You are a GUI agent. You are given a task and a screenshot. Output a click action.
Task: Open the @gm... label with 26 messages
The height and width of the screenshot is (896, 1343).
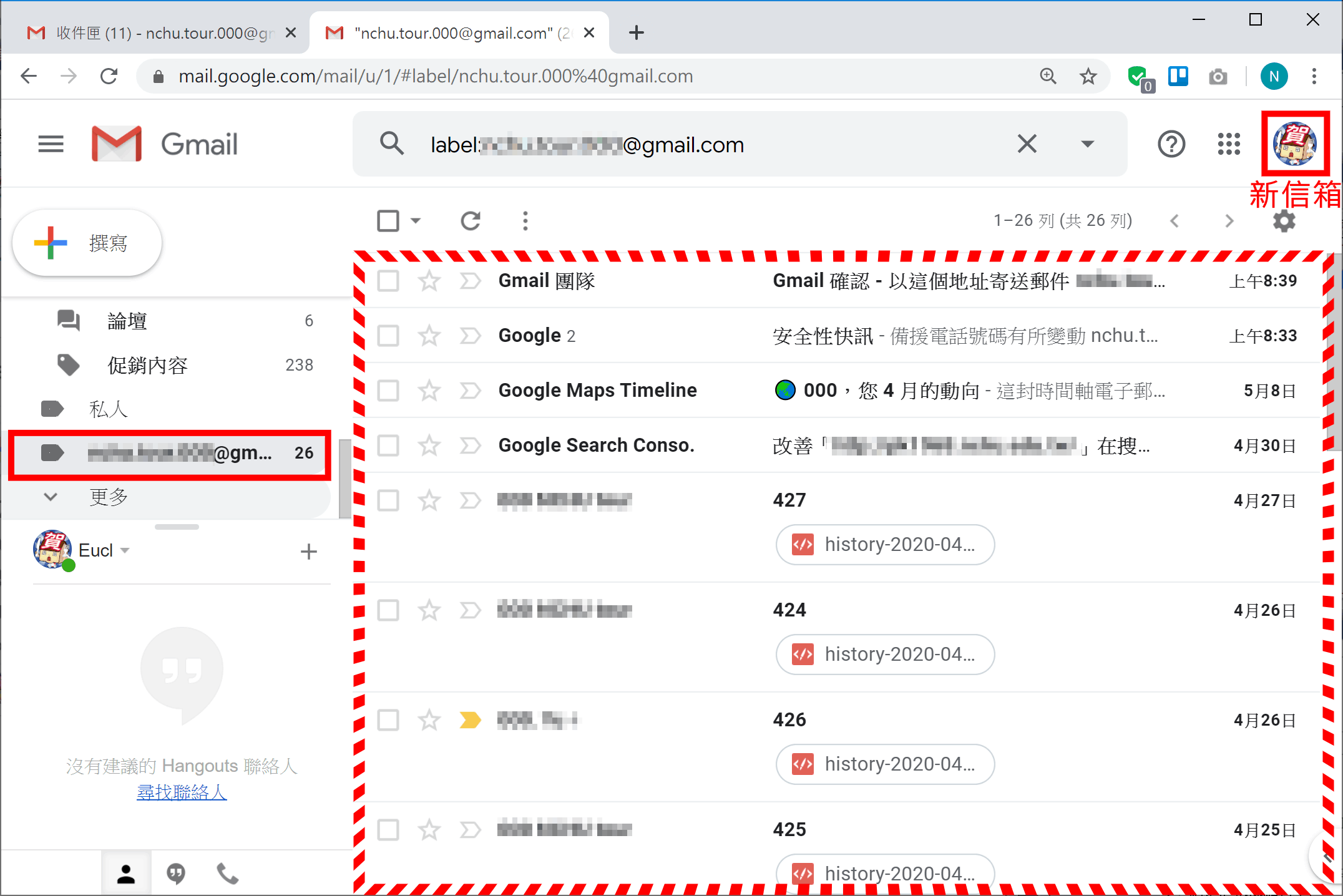pos(170,453)
